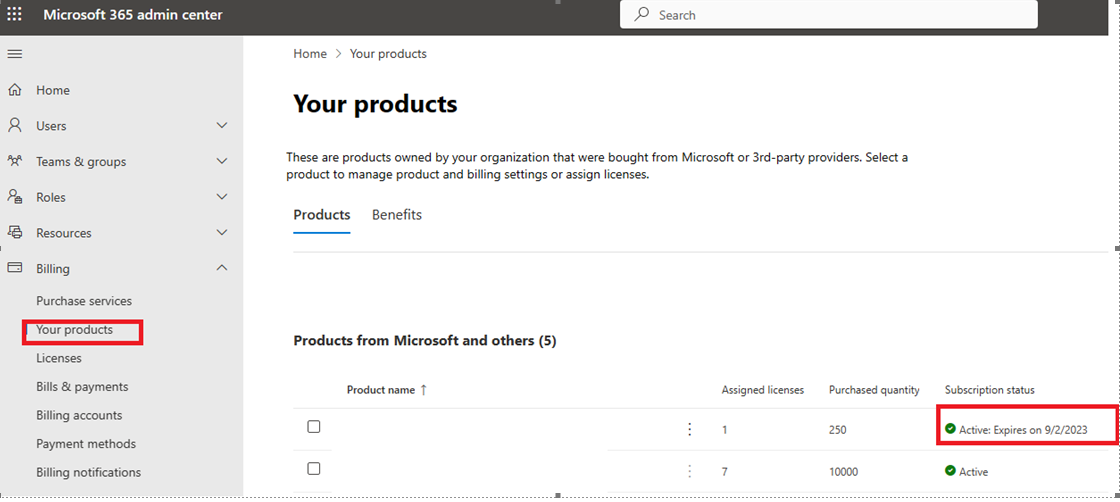This screenshot has height=502, width=1120.
Task: Collapse the Billing section chevron
Action: tap(222, 268)
